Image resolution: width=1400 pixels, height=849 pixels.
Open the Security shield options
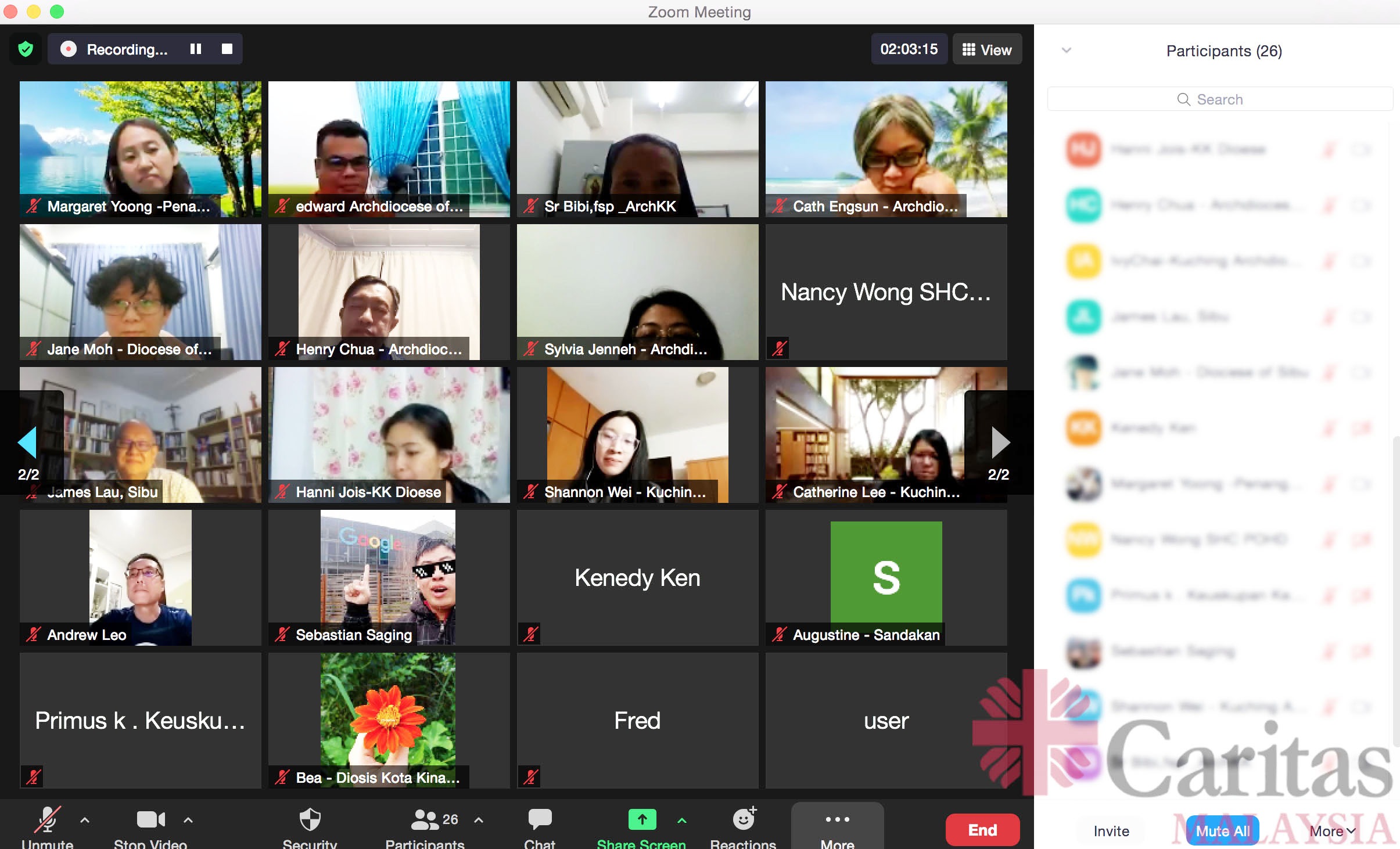tap(310, 820)
